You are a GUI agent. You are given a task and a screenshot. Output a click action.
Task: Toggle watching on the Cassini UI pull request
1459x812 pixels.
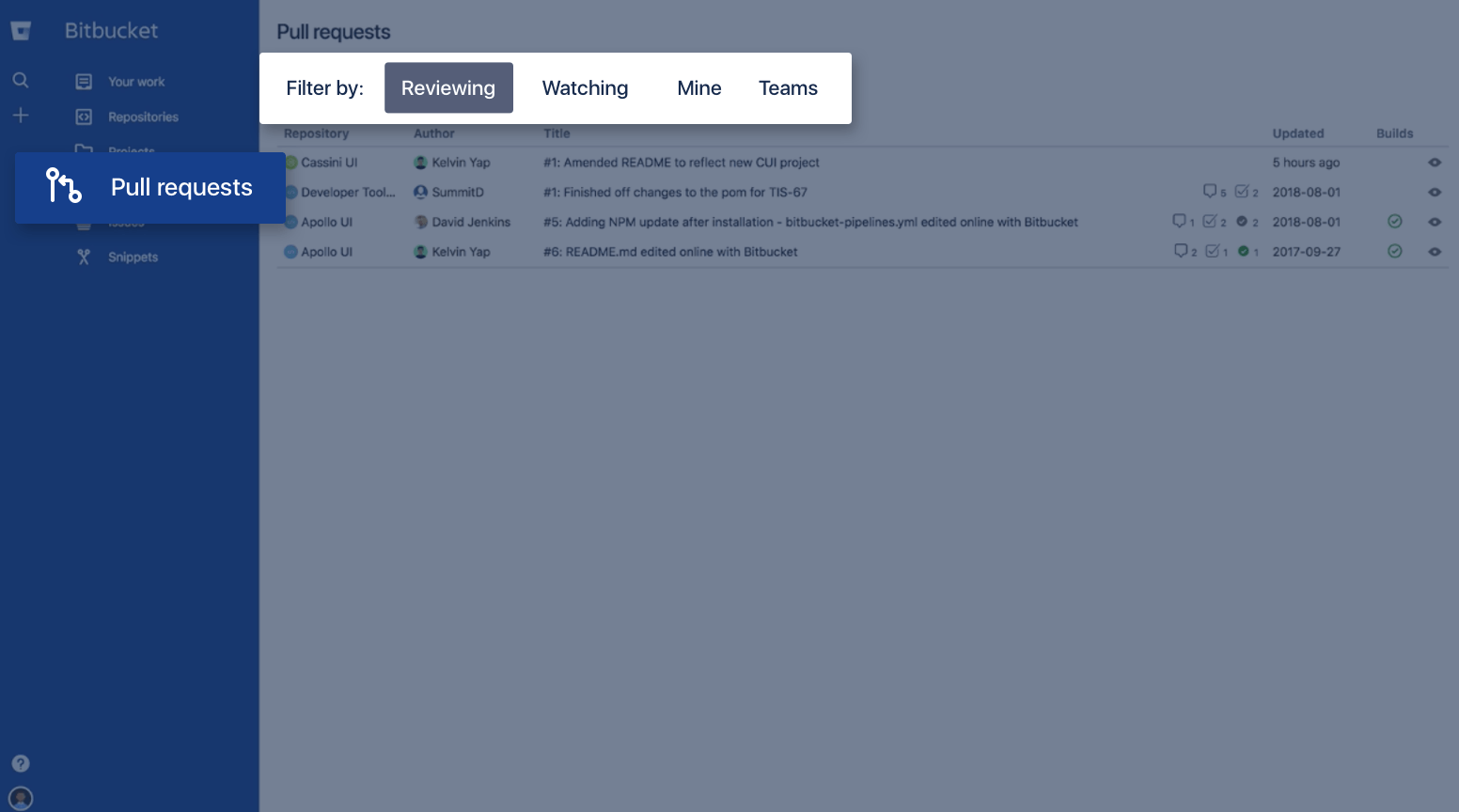1435,162
